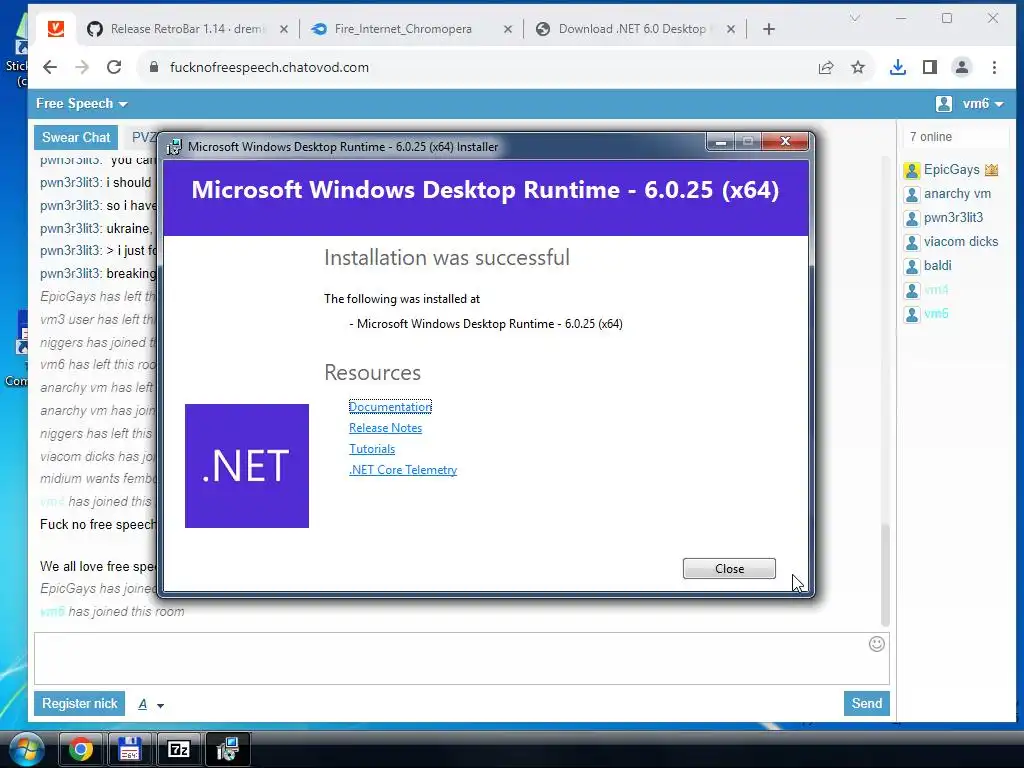Image resolution: width=1024 pixels, height=768 pixels.
Task: Expand the vm6 user dropdown
Action: (983, 104)
